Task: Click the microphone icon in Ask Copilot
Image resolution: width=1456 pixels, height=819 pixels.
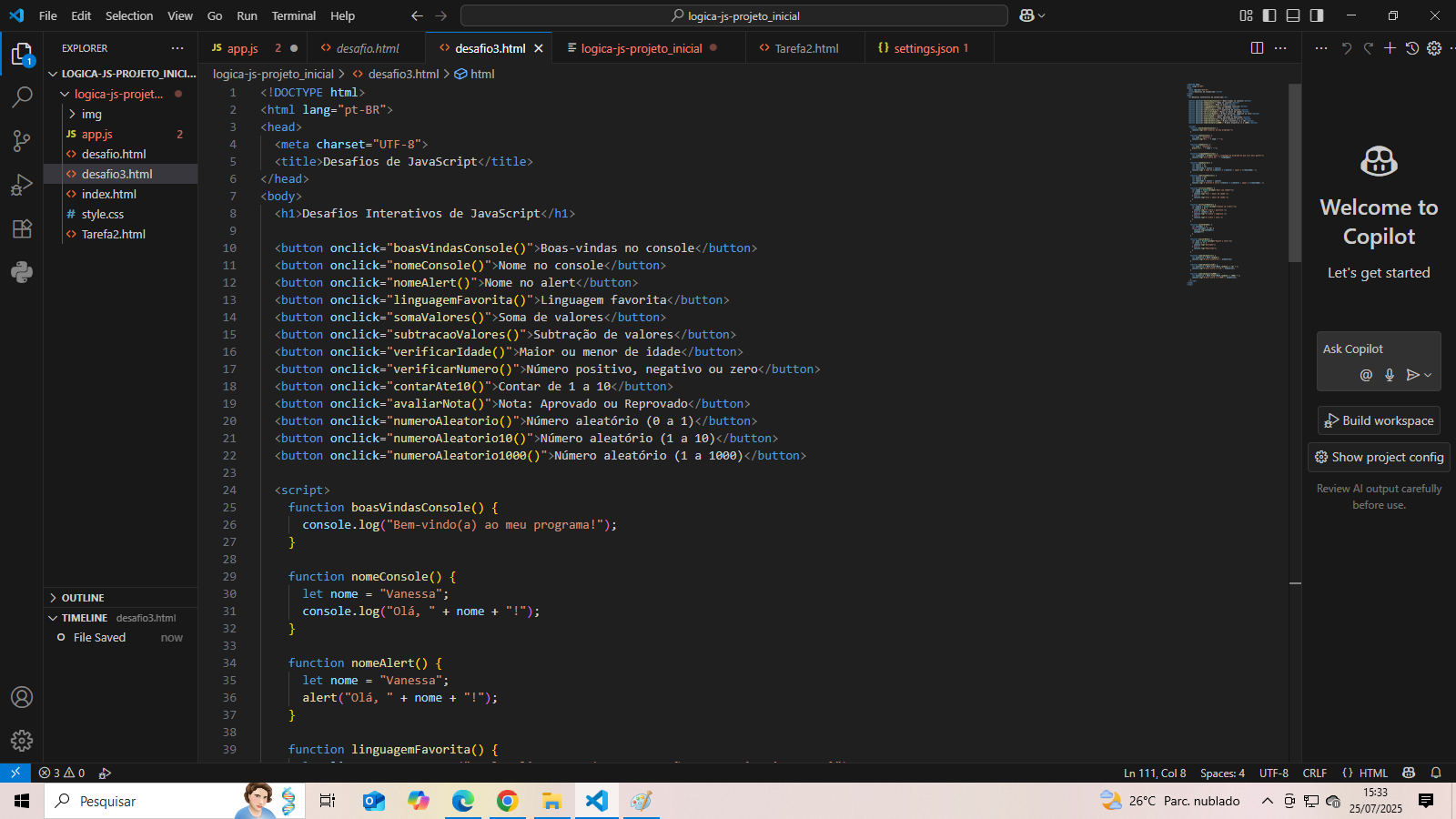Action: click(1390, 375)
